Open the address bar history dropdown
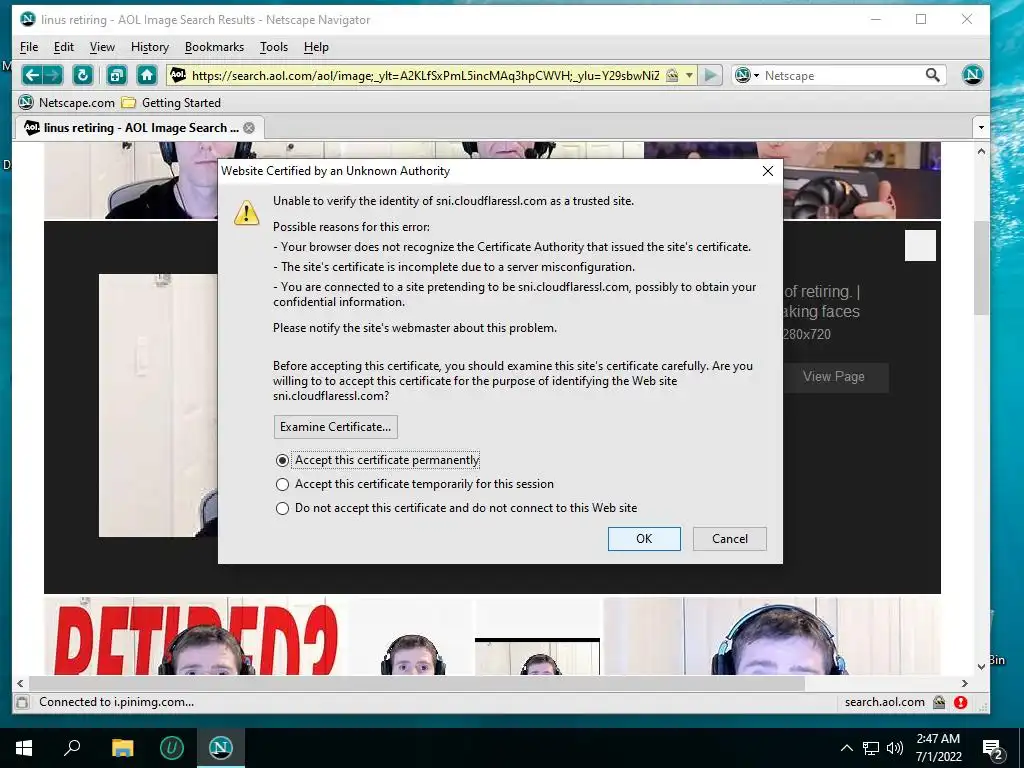This screenshot has width=1024, height=768. [x=689, y=76]
